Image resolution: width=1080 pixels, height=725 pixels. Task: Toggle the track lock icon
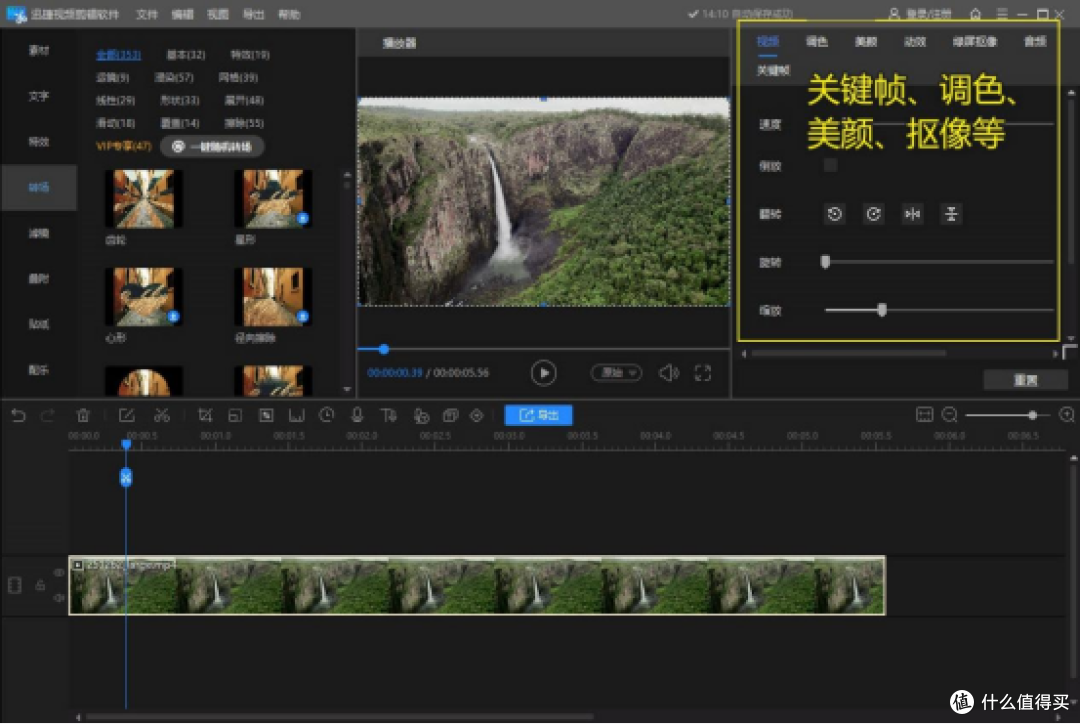[x=40, y=585]
